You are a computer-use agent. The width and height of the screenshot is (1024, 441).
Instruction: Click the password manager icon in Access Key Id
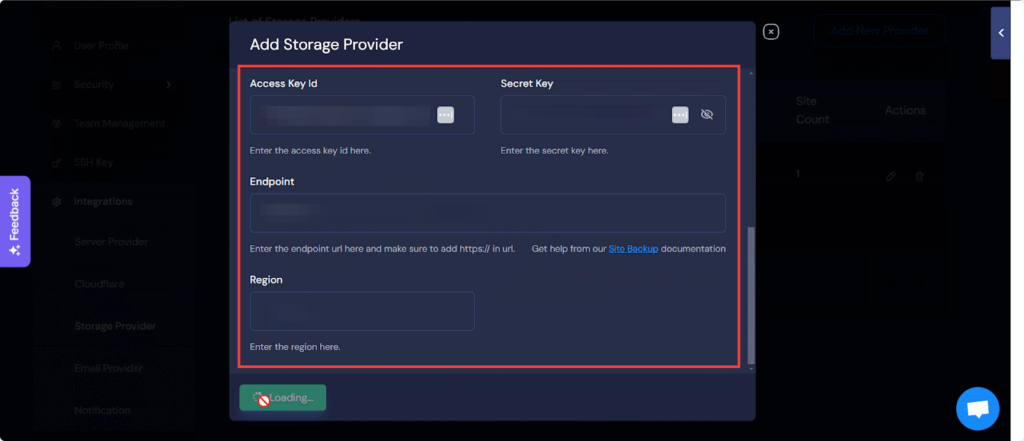[x=446, y=115]
